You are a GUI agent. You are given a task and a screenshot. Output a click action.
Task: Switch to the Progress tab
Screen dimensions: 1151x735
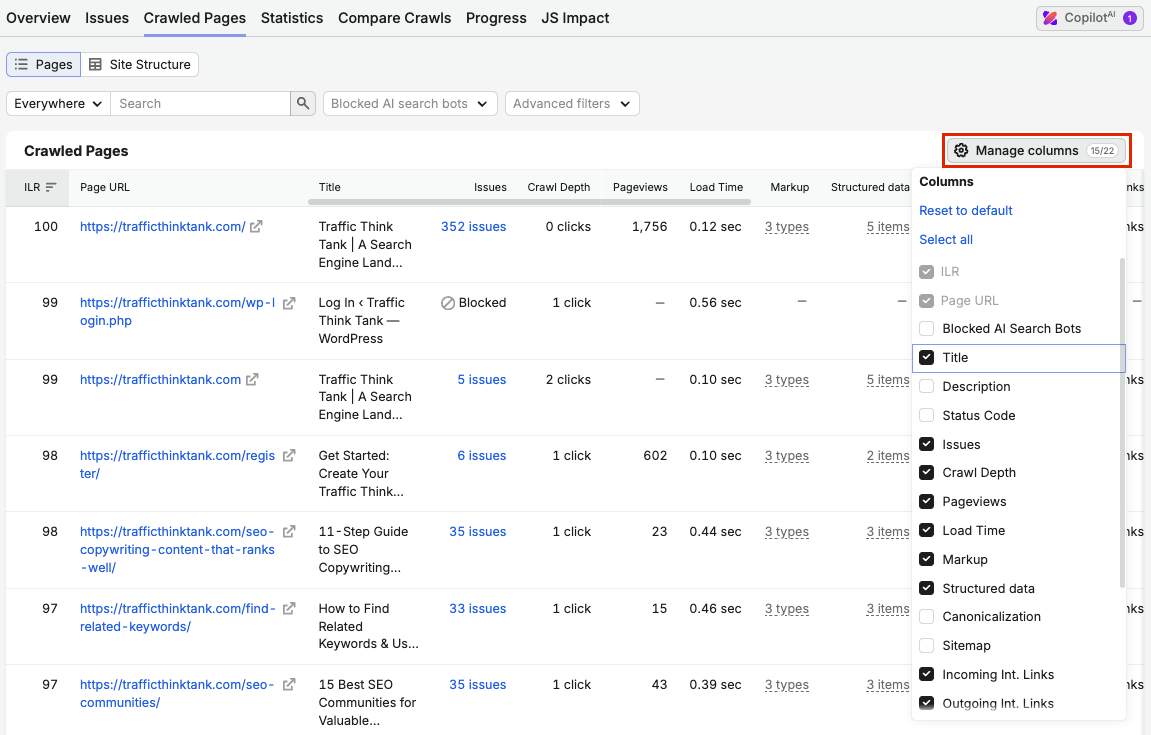496,18
